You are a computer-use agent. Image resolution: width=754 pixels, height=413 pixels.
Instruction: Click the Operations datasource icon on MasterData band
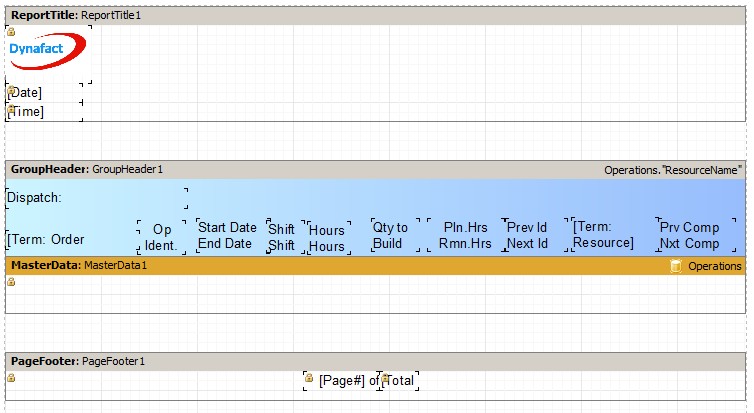point(677,266)
